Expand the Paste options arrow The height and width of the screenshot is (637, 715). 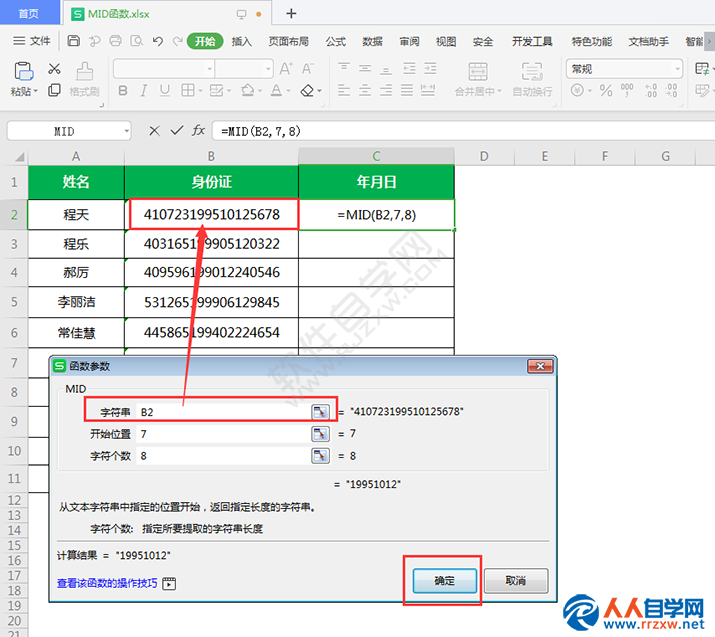pos(36,91)
